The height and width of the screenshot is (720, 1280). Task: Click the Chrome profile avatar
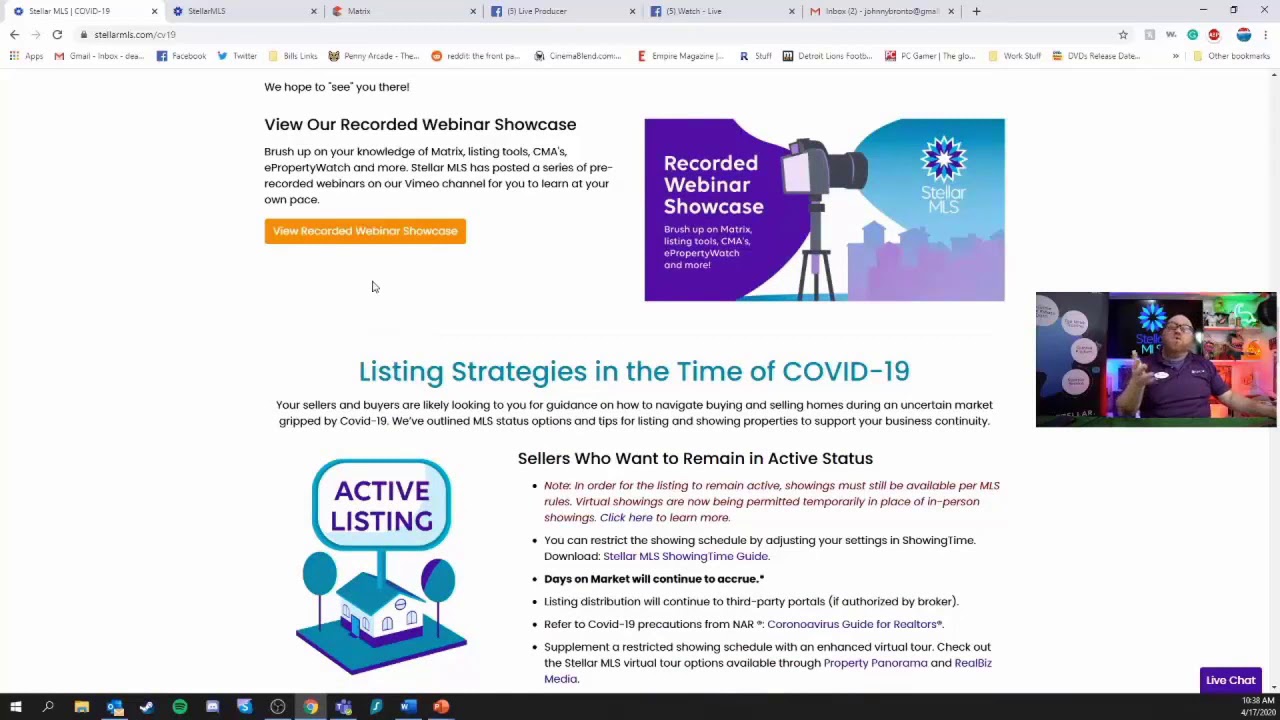(x=1244, y=34)
